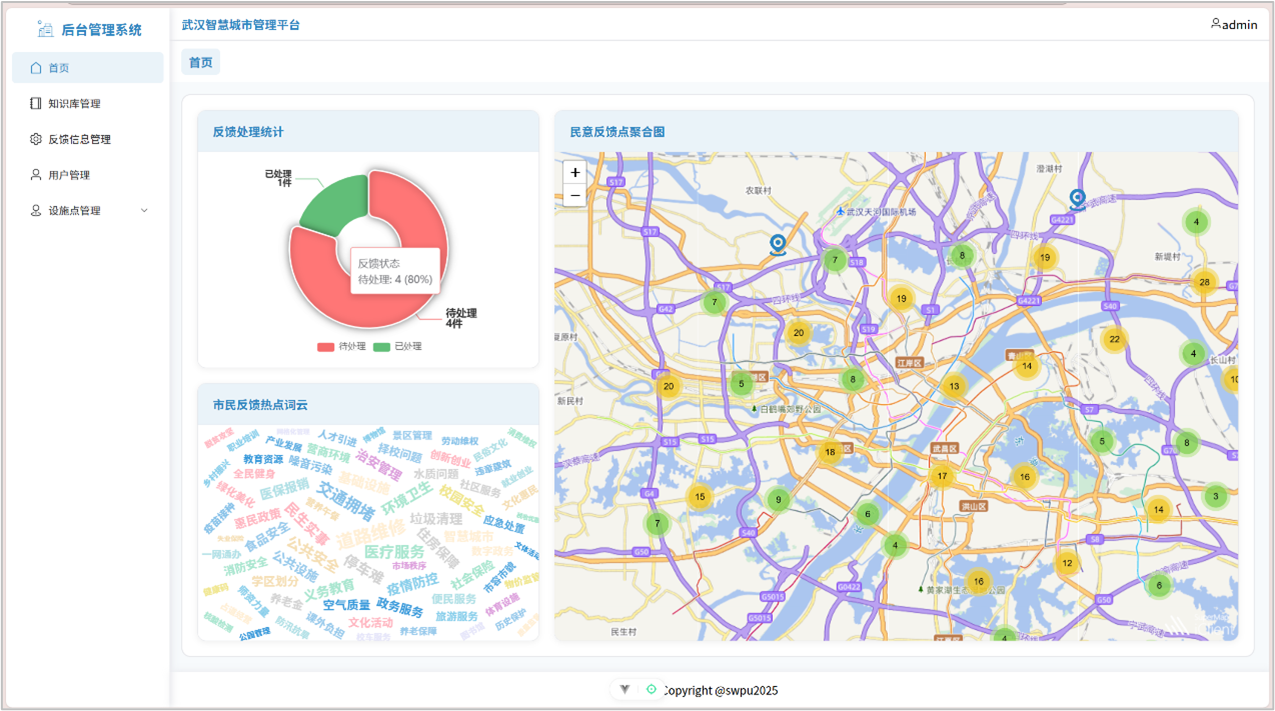Viewport: 1275px width, 711px height.
Task: Click the 反馈信息管理 gear icon
Action: pos(36,139)
